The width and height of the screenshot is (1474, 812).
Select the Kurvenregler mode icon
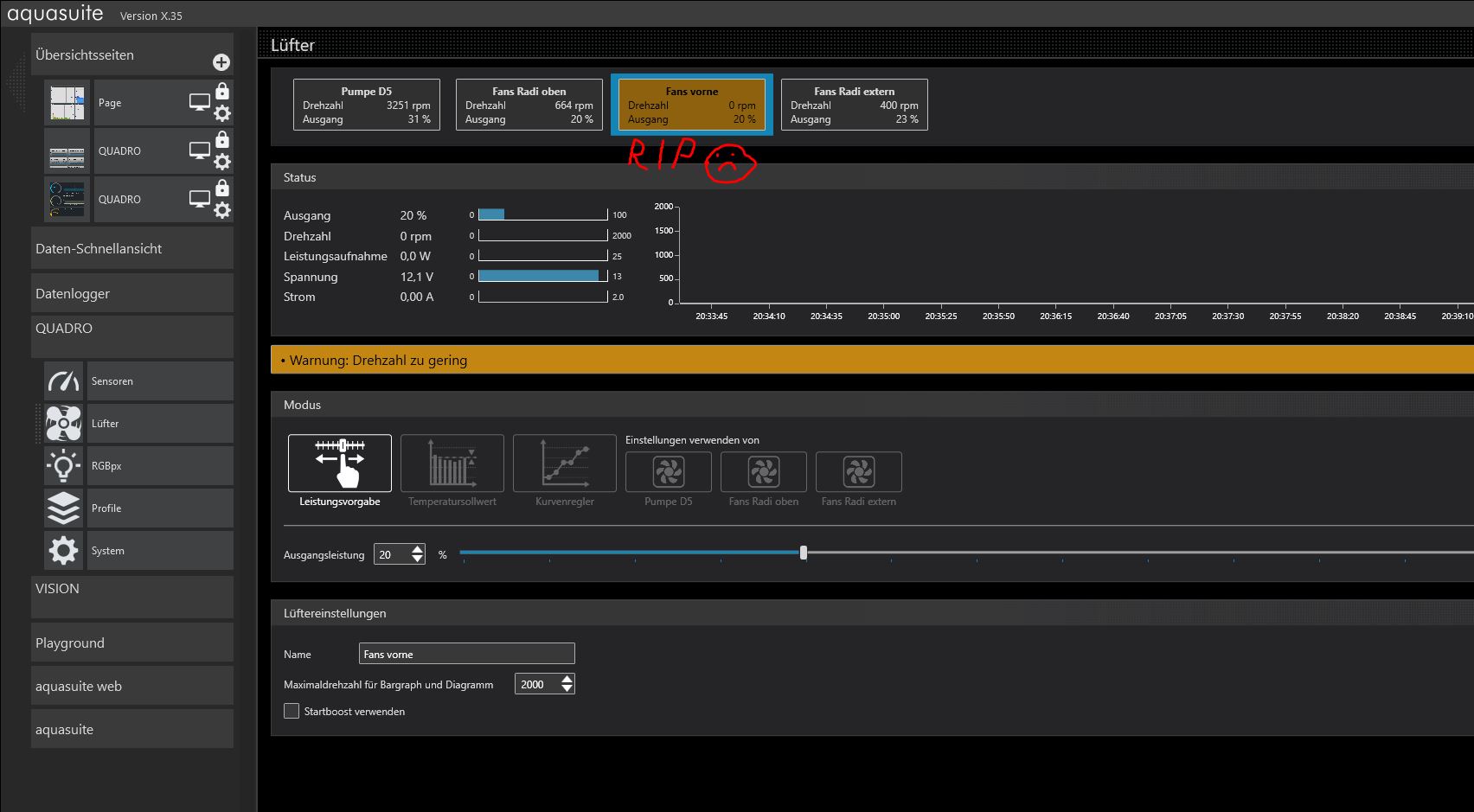click(564, 464)
